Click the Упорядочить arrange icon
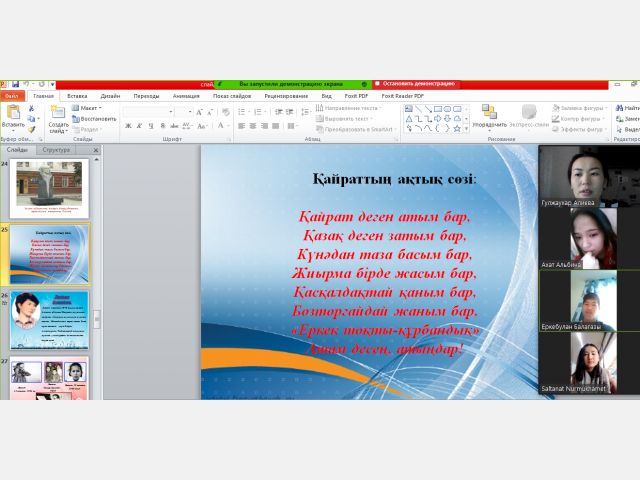This screenshot has width=640, height=480. (x=489, y=111)
